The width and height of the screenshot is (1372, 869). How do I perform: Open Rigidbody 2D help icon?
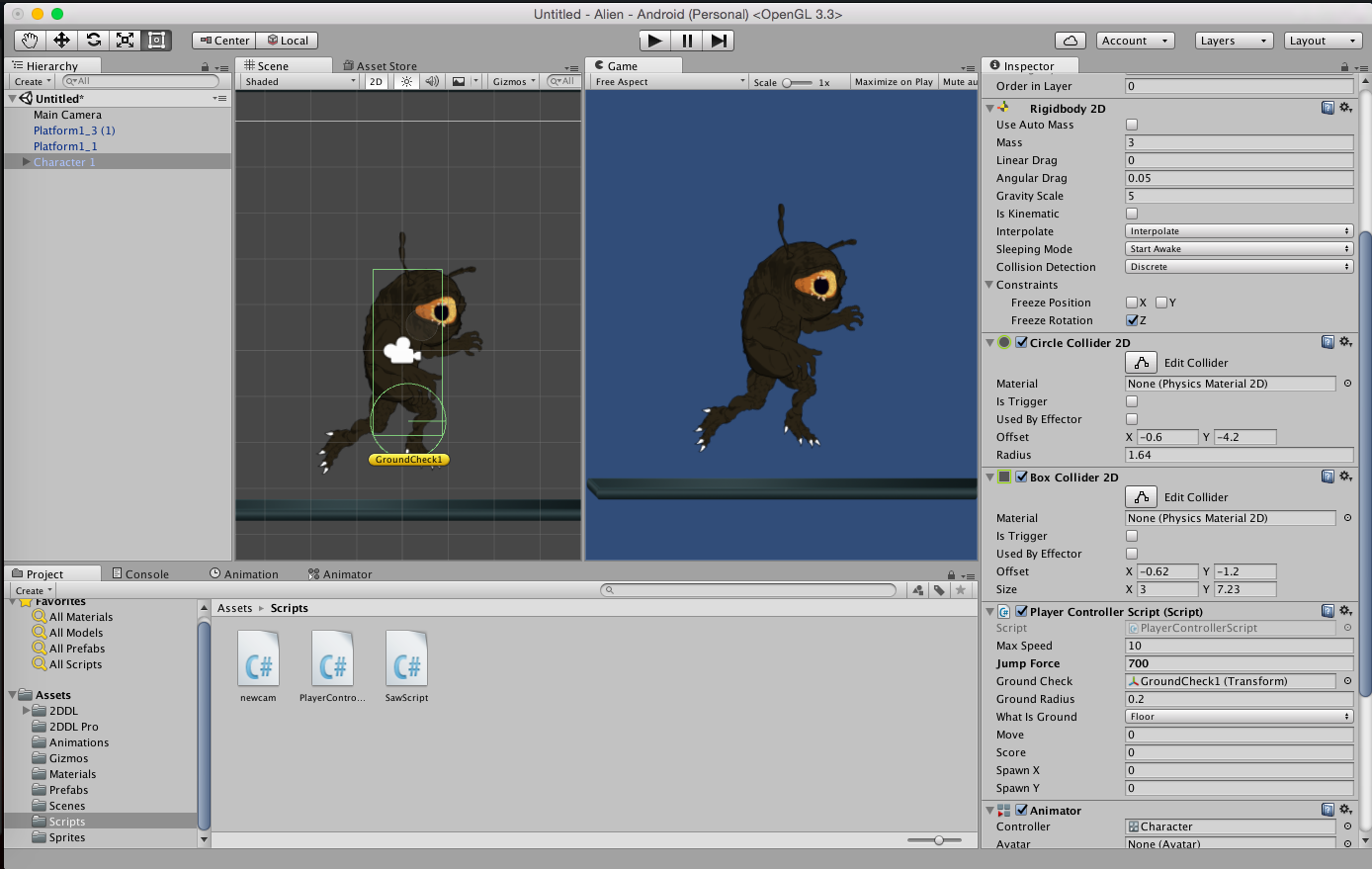coord(1328,108)
